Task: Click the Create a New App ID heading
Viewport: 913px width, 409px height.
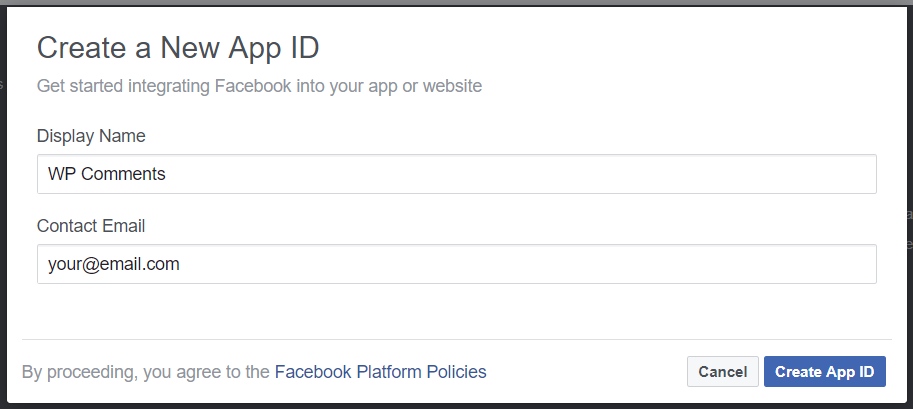Action: pyautogui.click(x=178, y=47)
